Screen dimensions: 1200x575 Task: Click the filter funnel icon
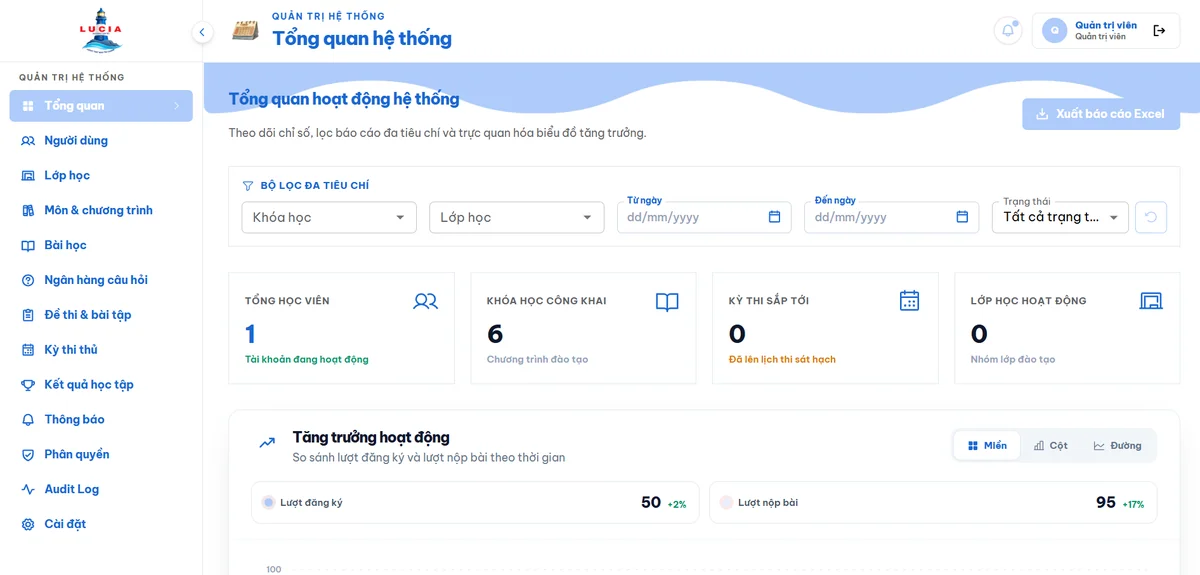(248, 186)
